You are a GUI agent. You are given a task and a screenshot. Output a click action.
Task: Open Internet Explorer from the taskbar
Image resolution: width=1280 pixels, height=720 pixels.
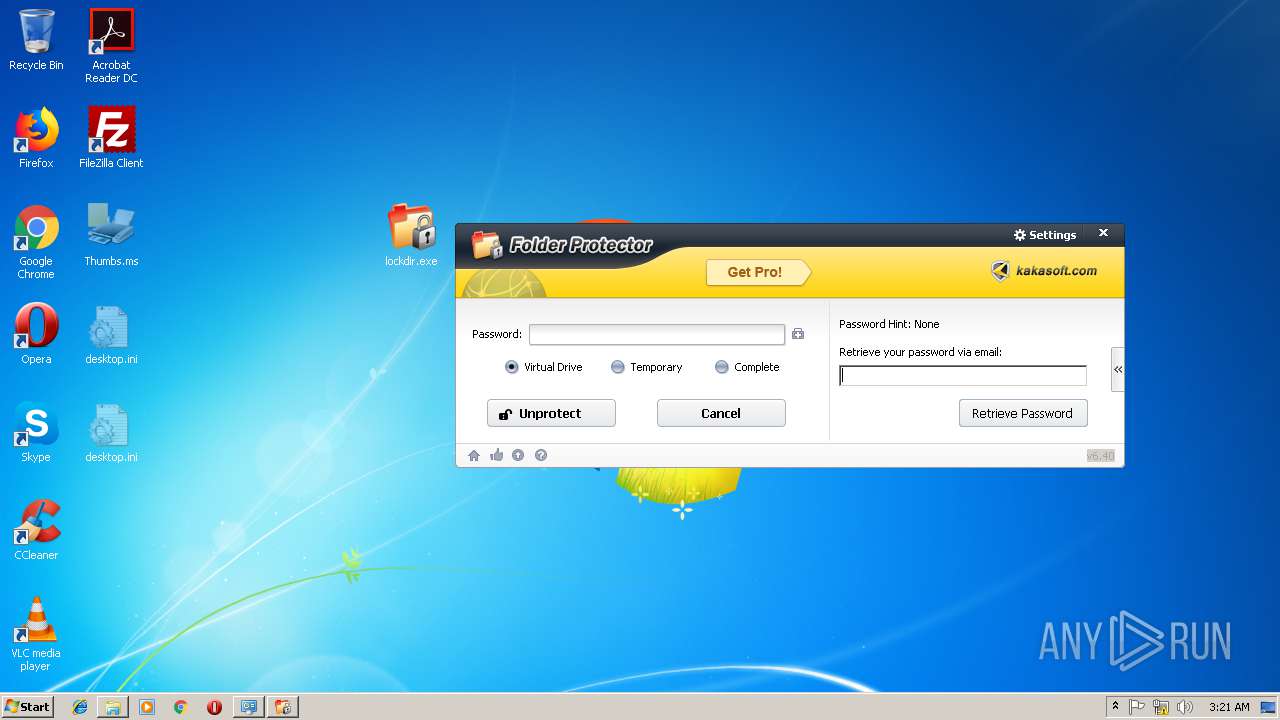(x=80, y=707)
